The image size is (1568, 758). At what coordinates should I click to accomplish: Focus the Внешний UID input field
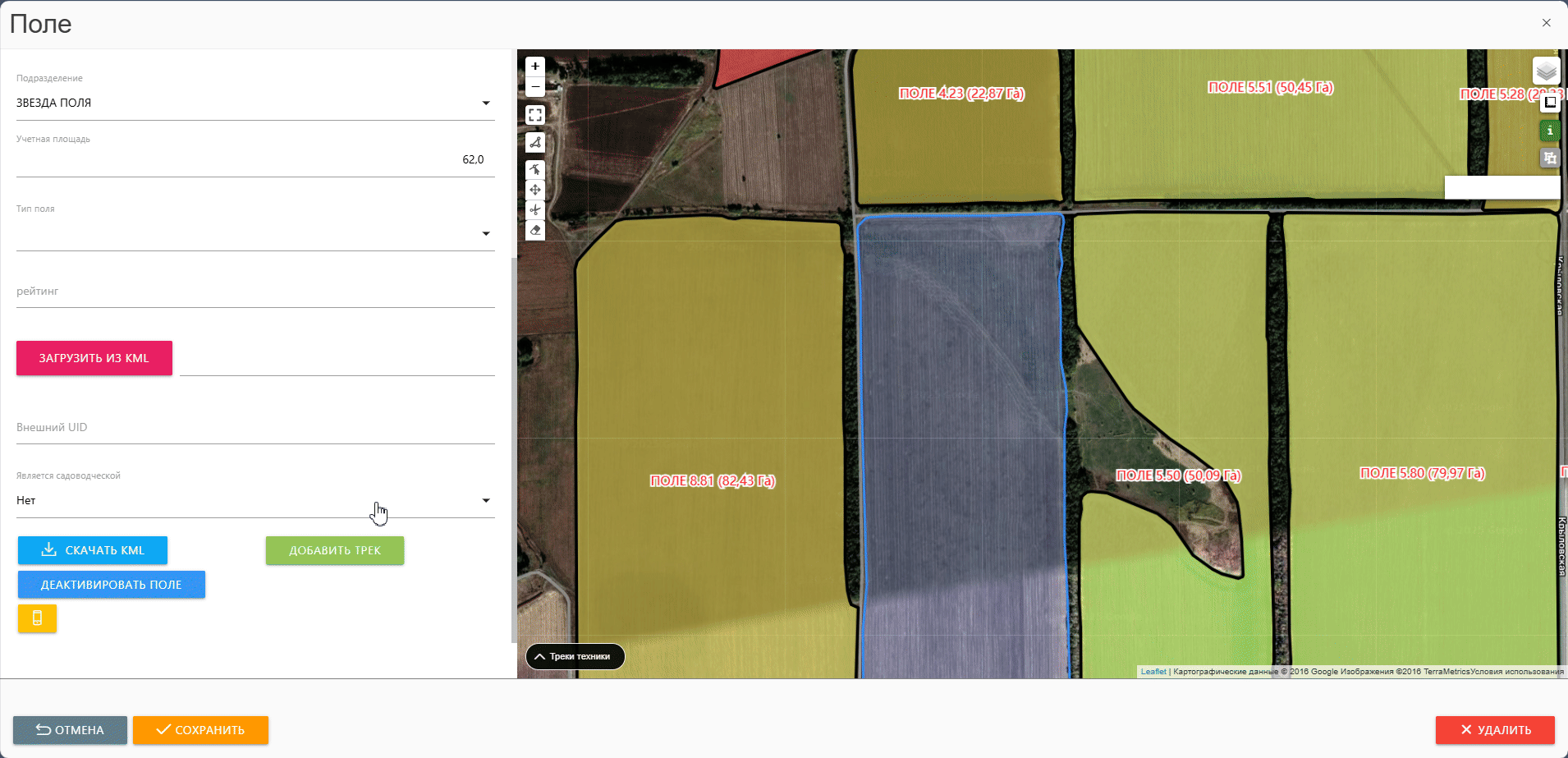[254, 428]
